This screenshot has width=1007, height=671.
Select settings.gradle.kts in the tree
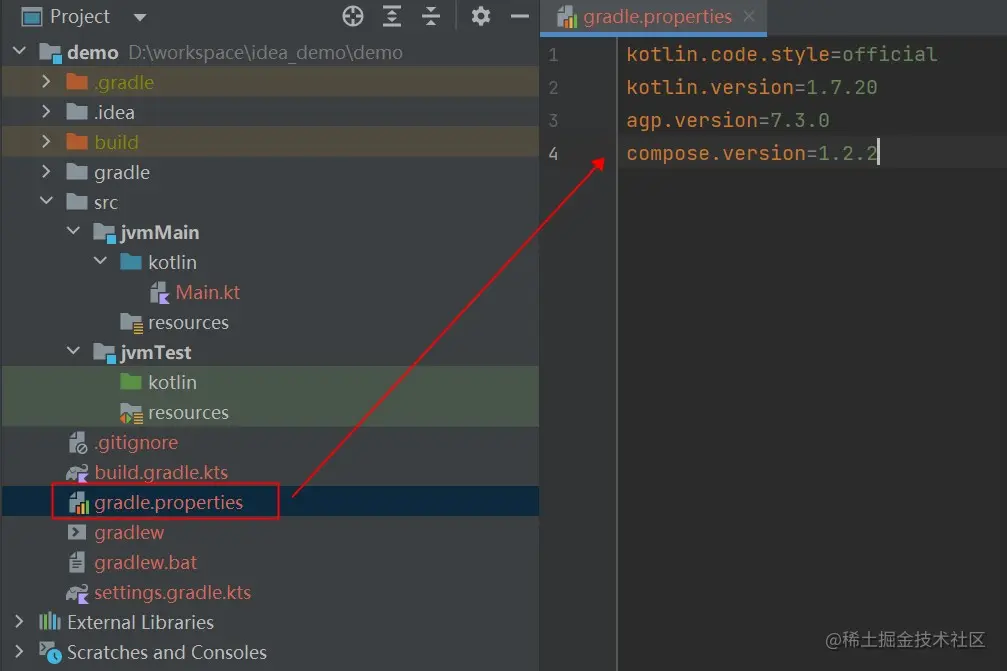(x=173, y=593)
